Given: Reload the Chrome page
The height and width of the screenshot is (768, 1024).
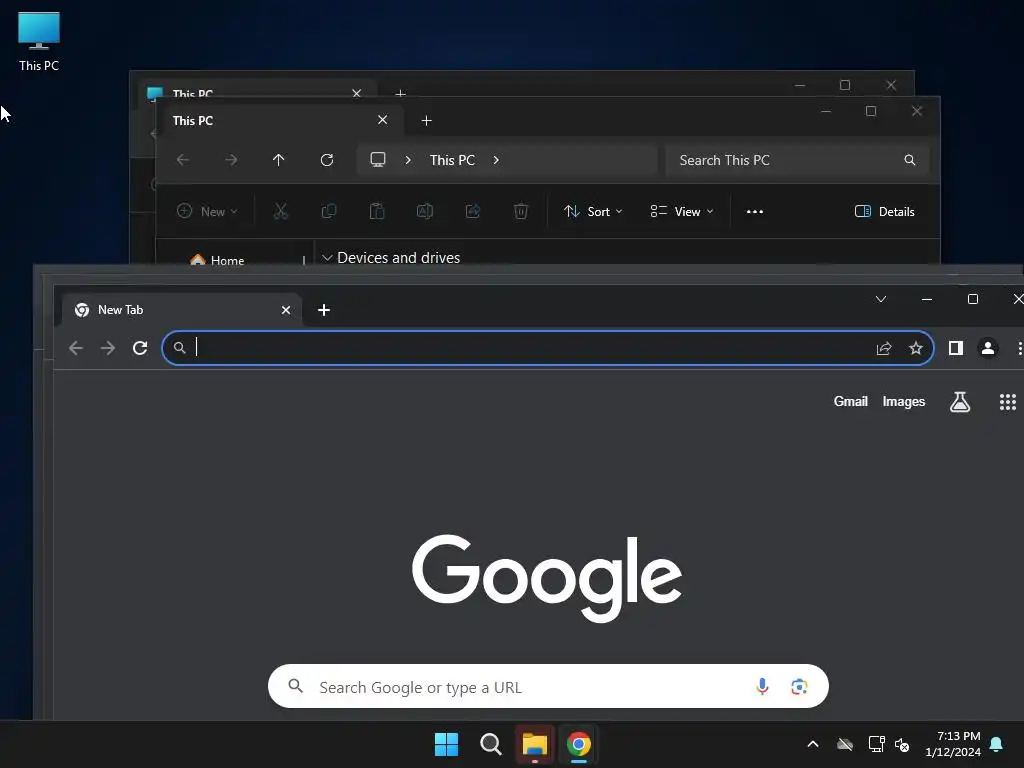Looking at the screenshot, I should (x=140, y=348).
